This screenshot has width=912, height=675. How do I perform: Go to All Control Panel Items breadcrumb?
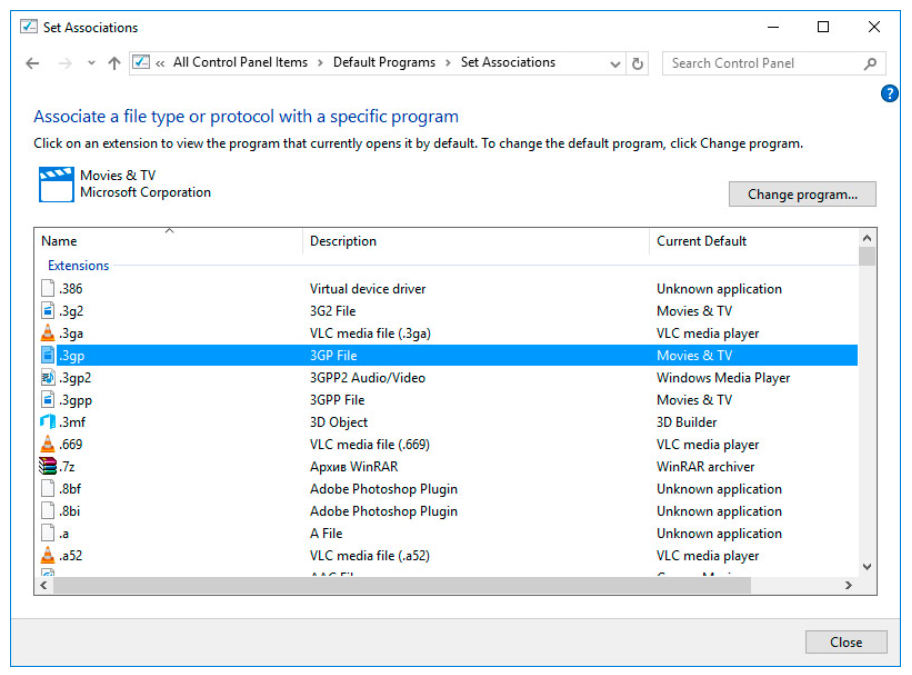point(240,62)
